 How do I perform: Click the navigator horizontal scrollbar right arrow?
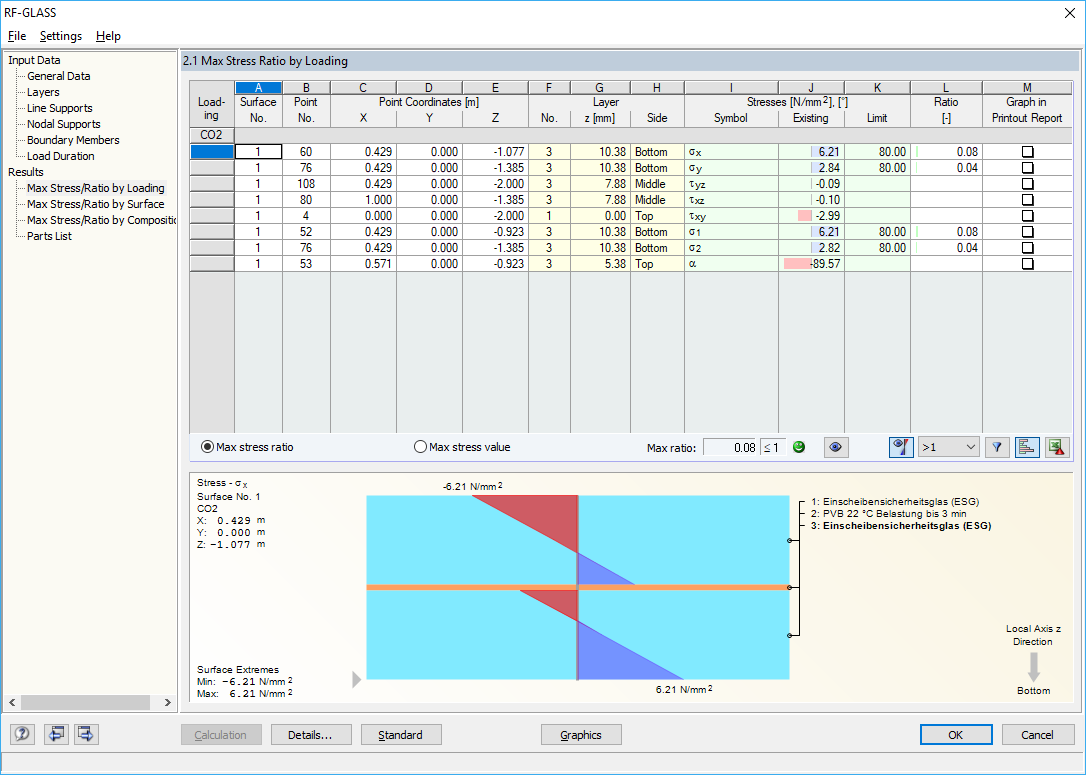point(168,702)
